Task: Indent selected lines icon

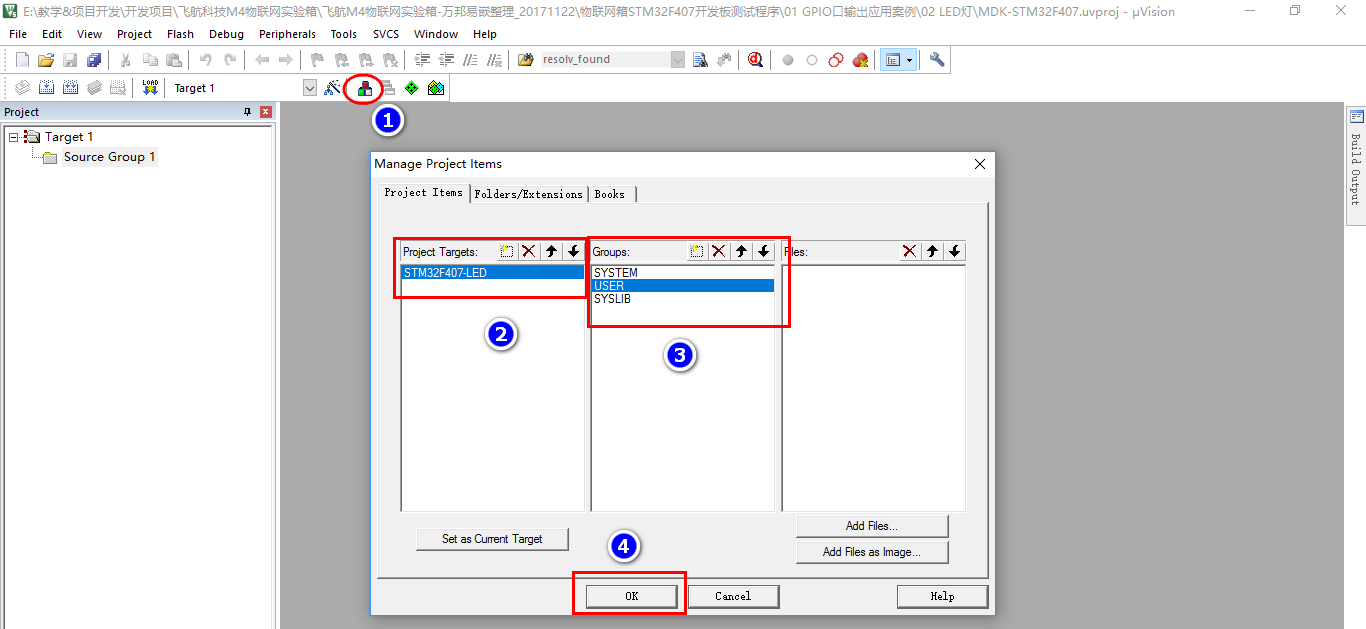Action: (422, 60)
